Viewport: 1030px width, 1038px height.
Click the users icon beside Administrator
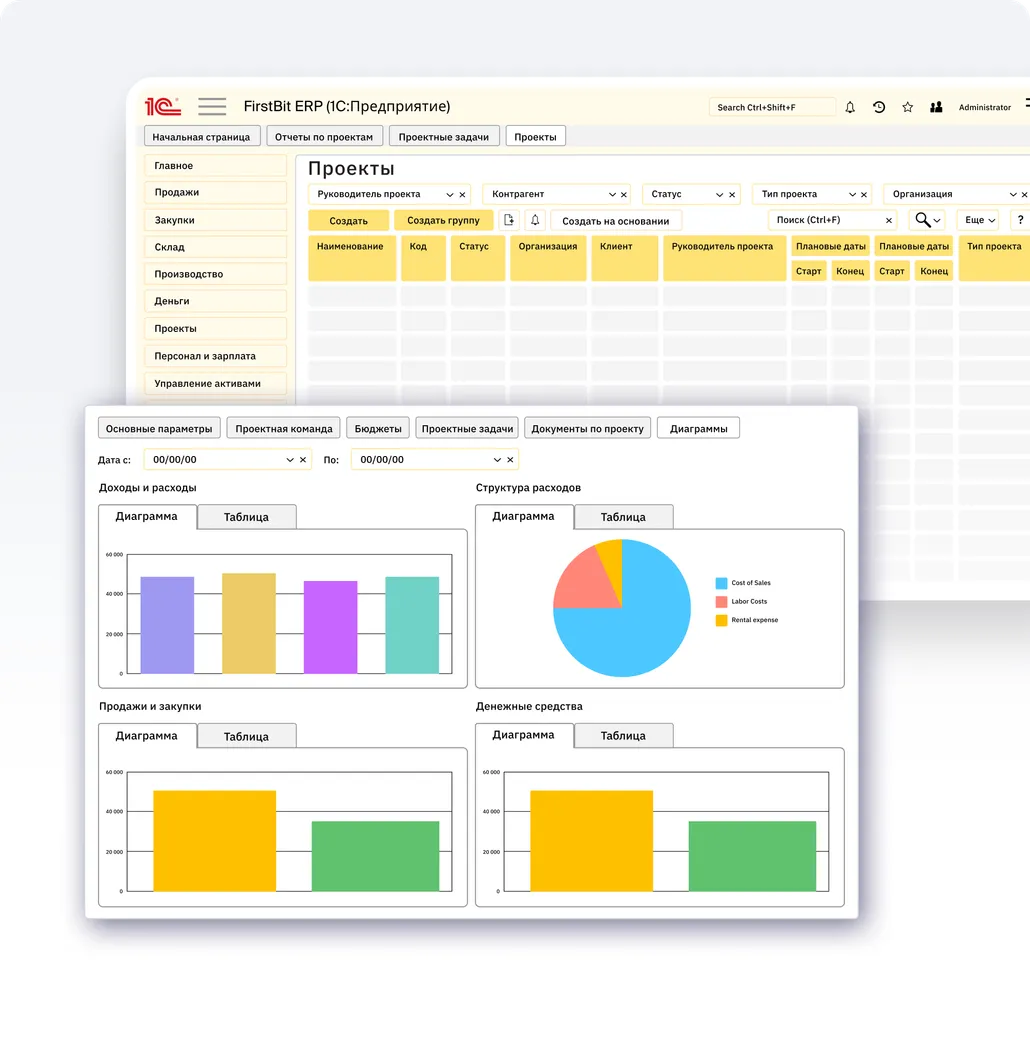[936, 107]
